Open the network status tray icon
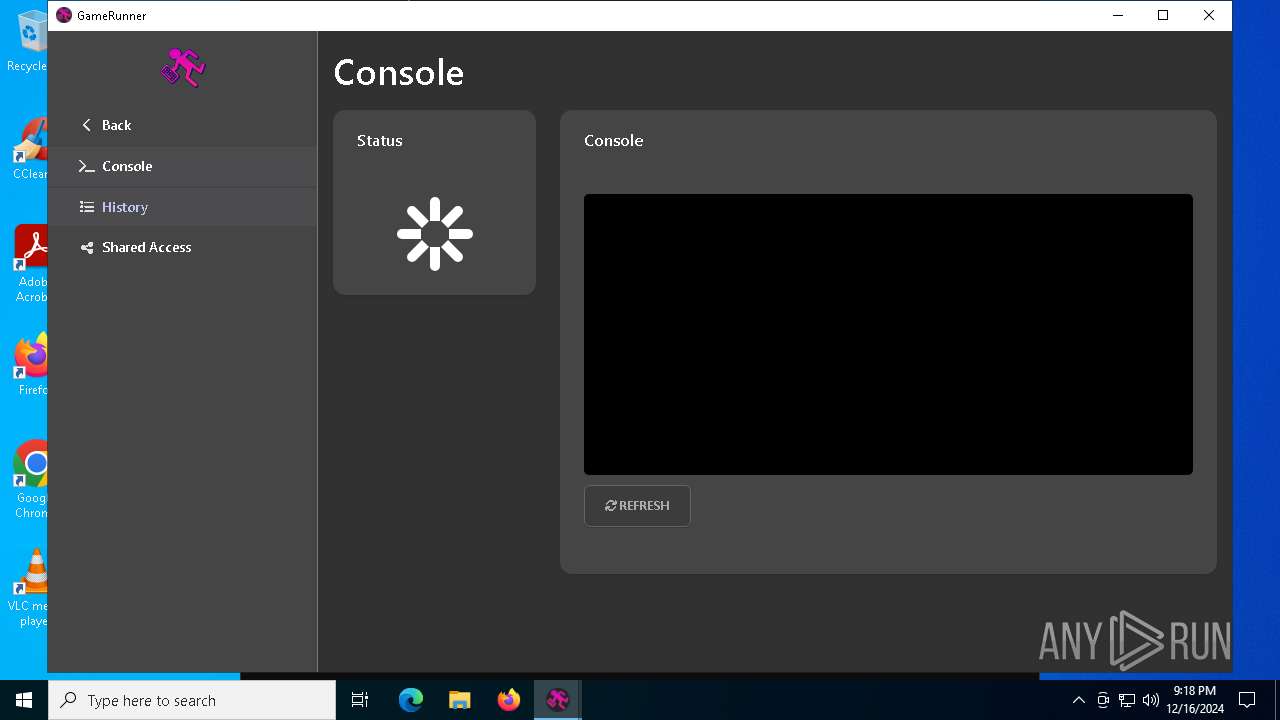 click(x=1127, y=700)
